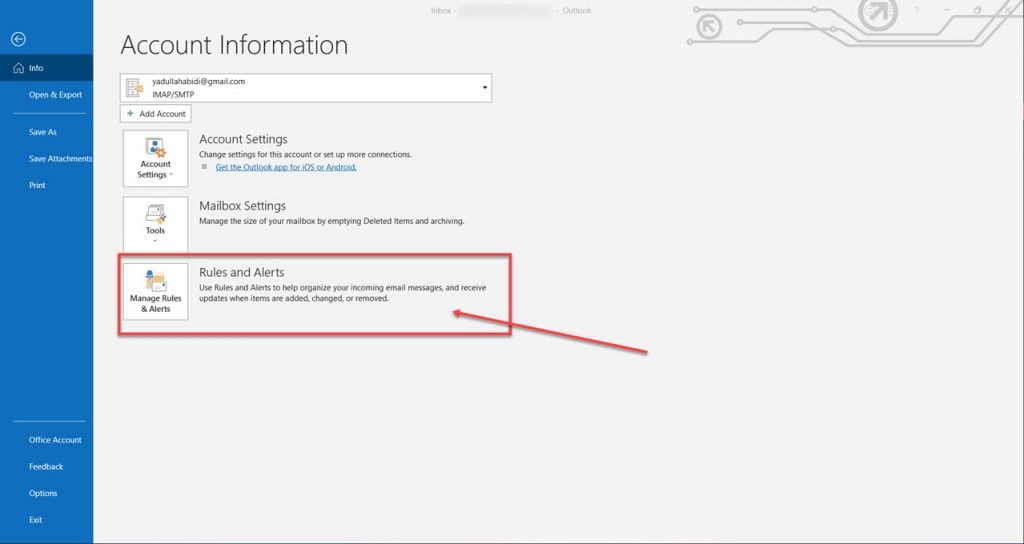Maximize the Outlook window
The image size is (1024, 544).
(978, 10)
